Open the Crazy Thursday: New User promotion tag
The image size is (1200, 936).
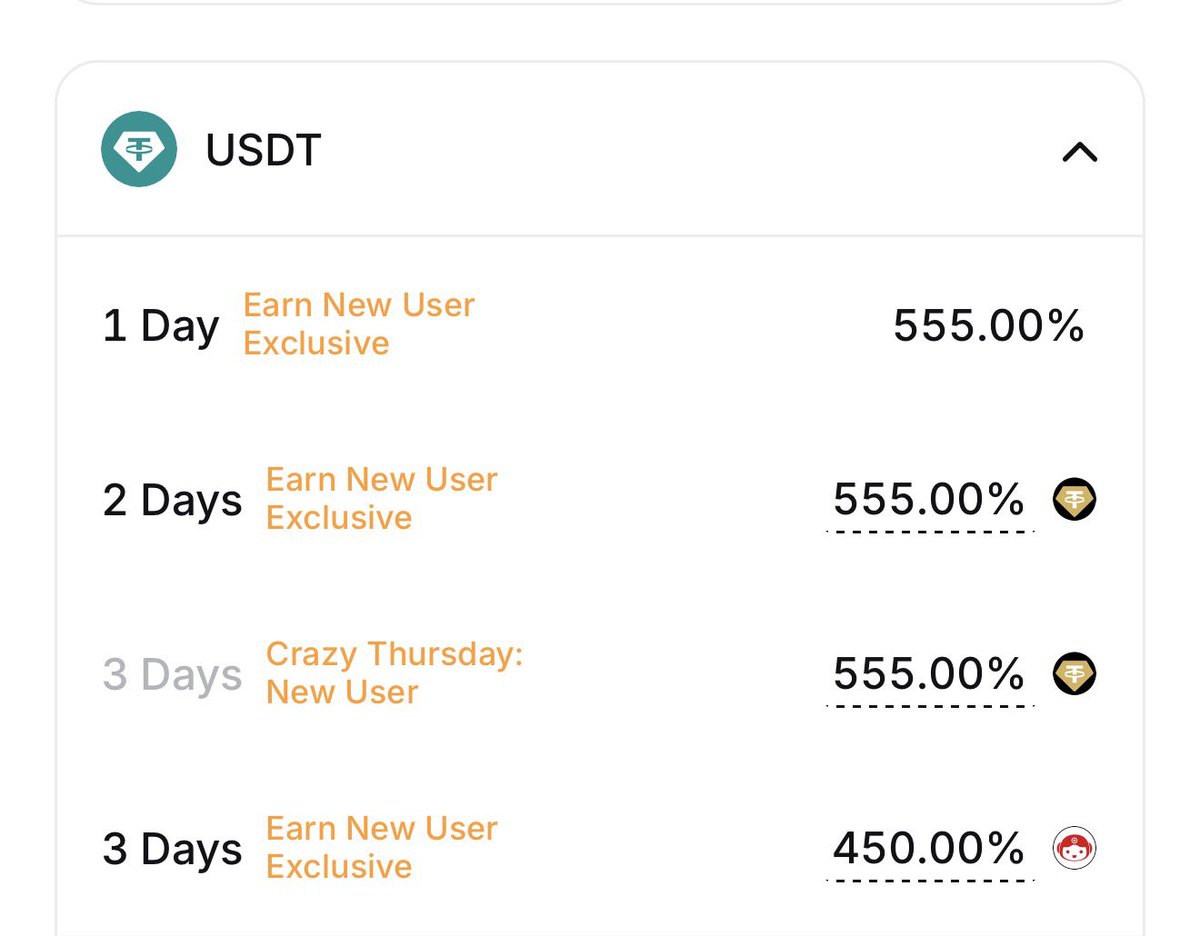tap(394, 673)
